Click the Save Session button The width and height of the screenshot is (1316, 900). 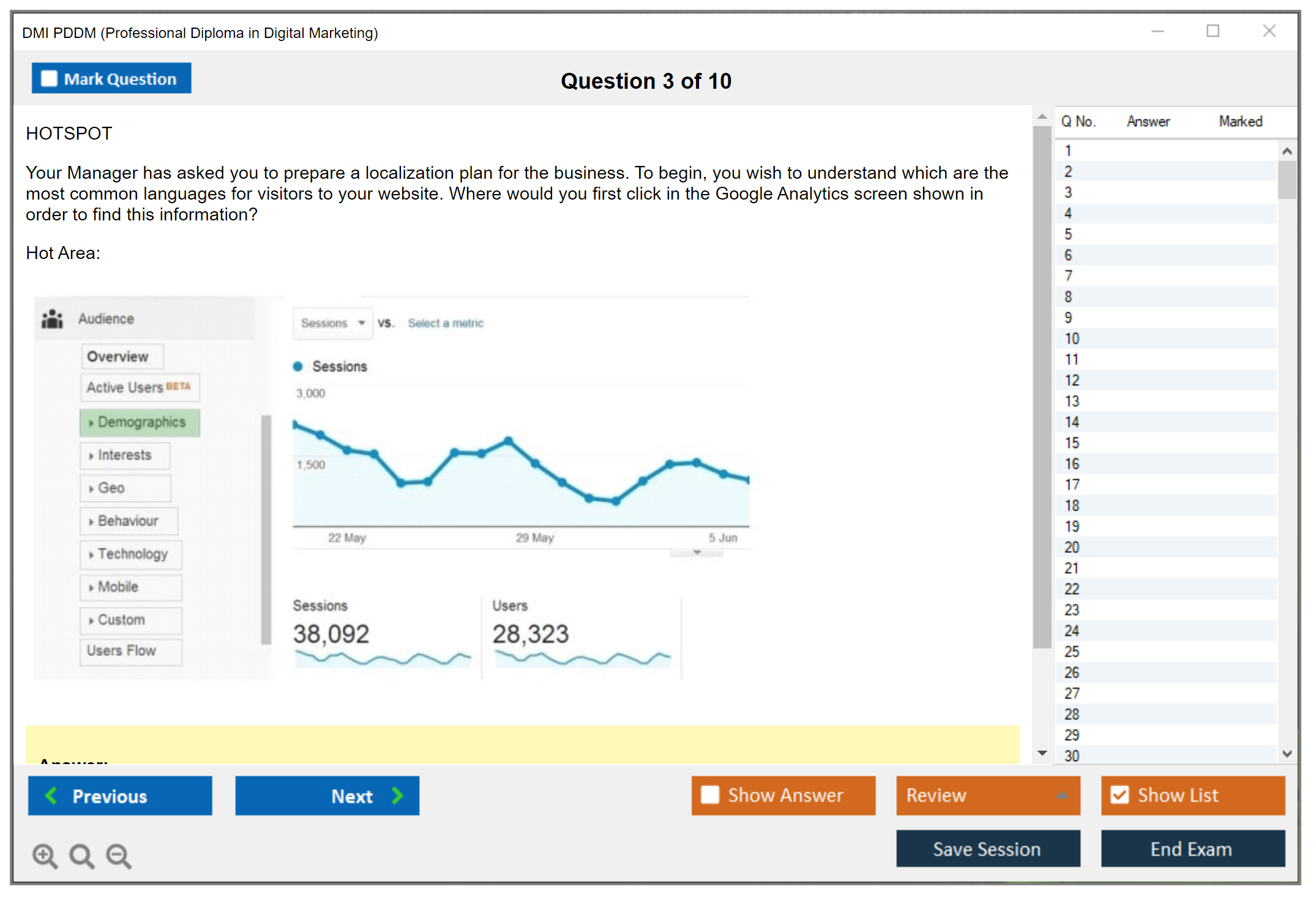pos(987,849)
